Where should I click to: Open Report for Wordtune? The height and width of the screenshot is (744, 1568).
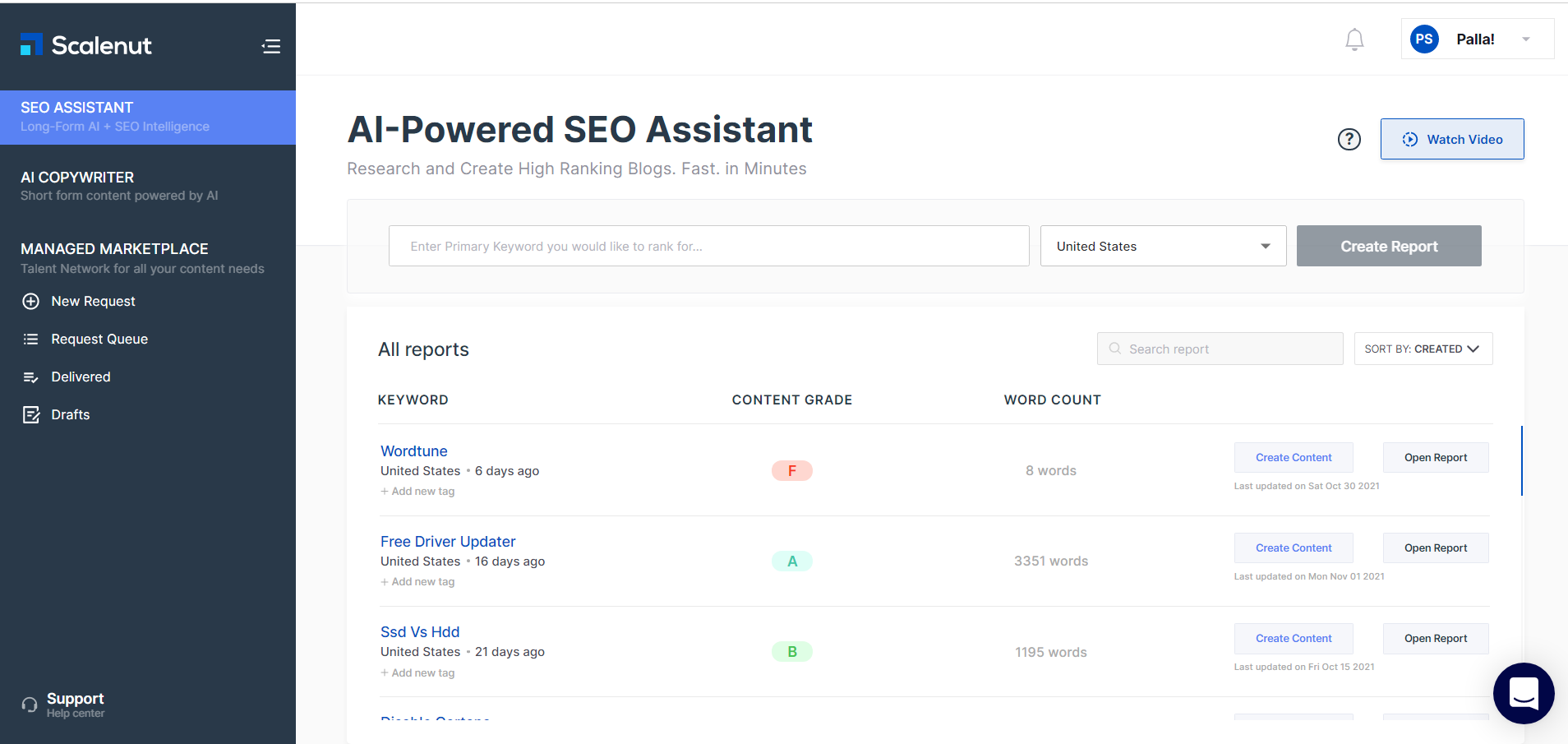1436,457
